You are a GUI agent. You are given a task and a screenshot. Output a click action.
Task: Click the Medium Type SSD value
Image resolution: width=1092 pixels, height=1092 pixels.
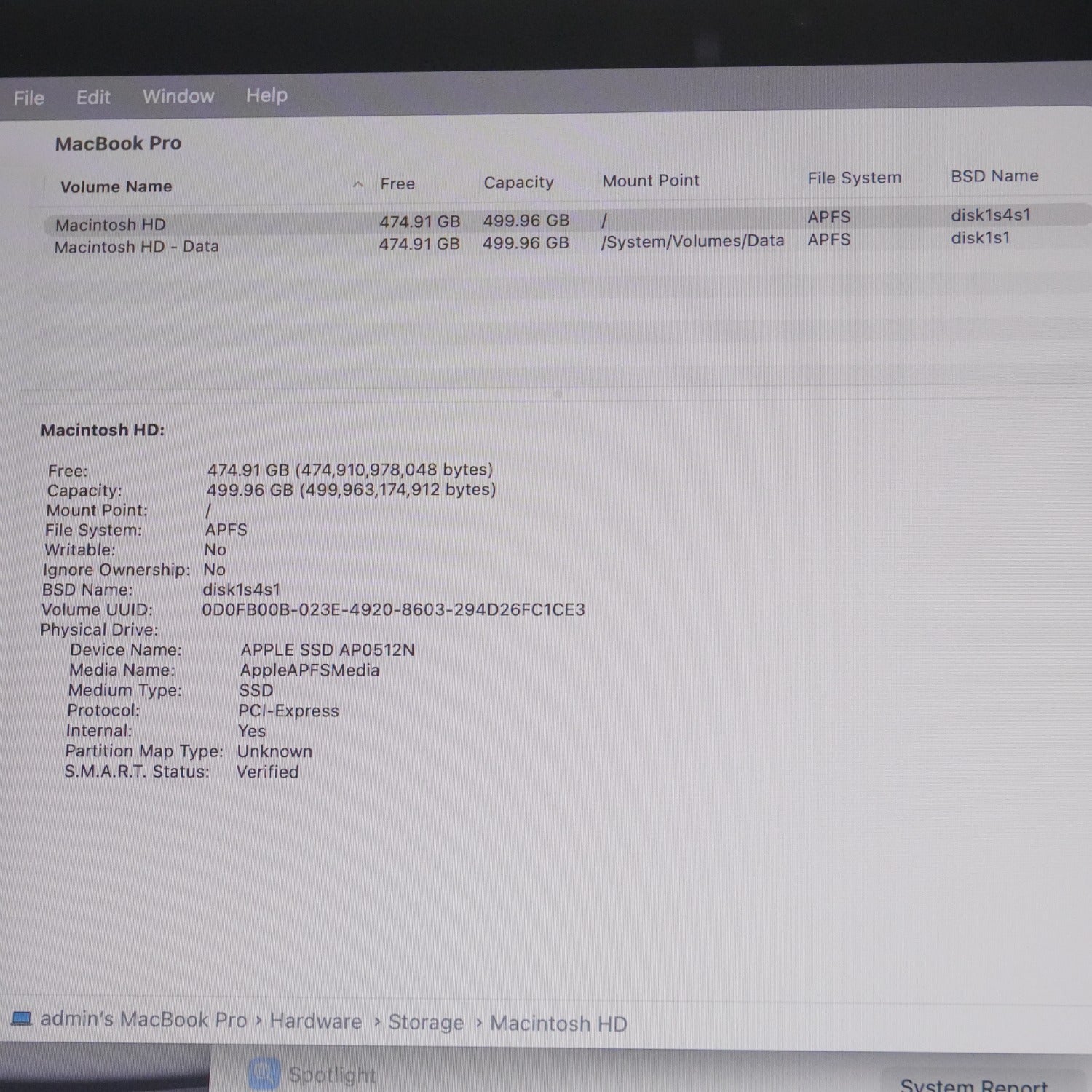(256, 690)
